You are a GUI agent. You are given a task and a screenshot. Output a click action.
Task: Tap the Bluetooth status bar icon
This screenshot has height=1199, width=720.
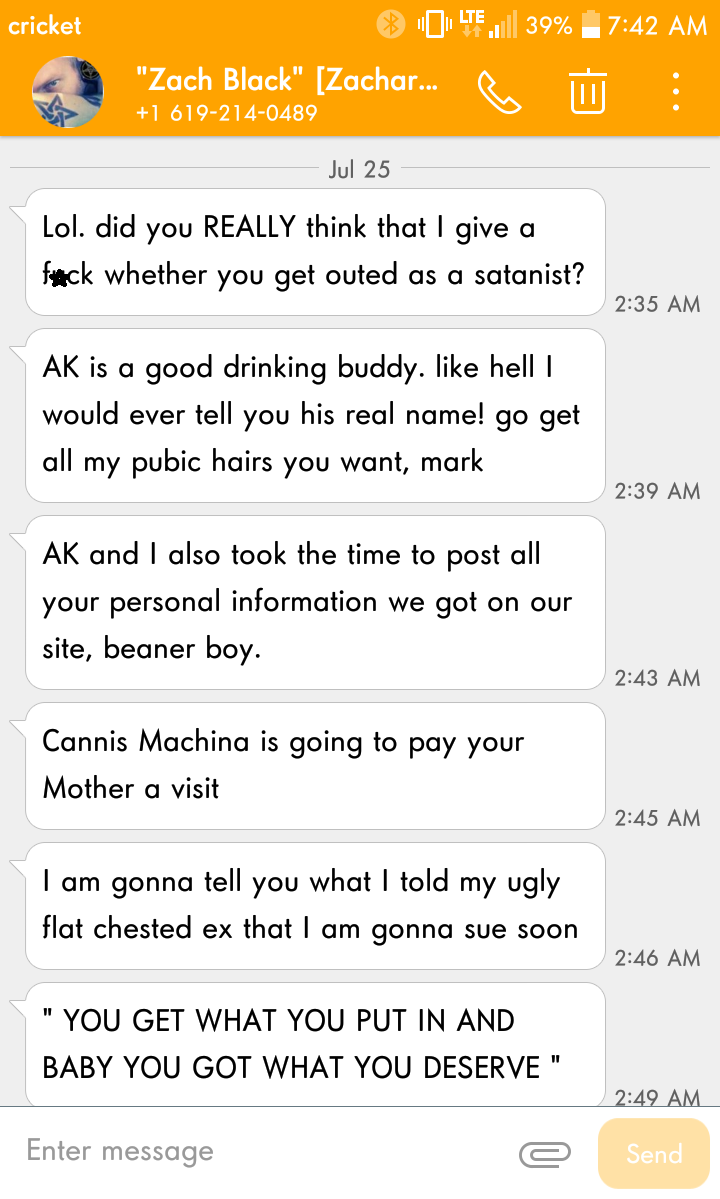click(x=391, y=24)
